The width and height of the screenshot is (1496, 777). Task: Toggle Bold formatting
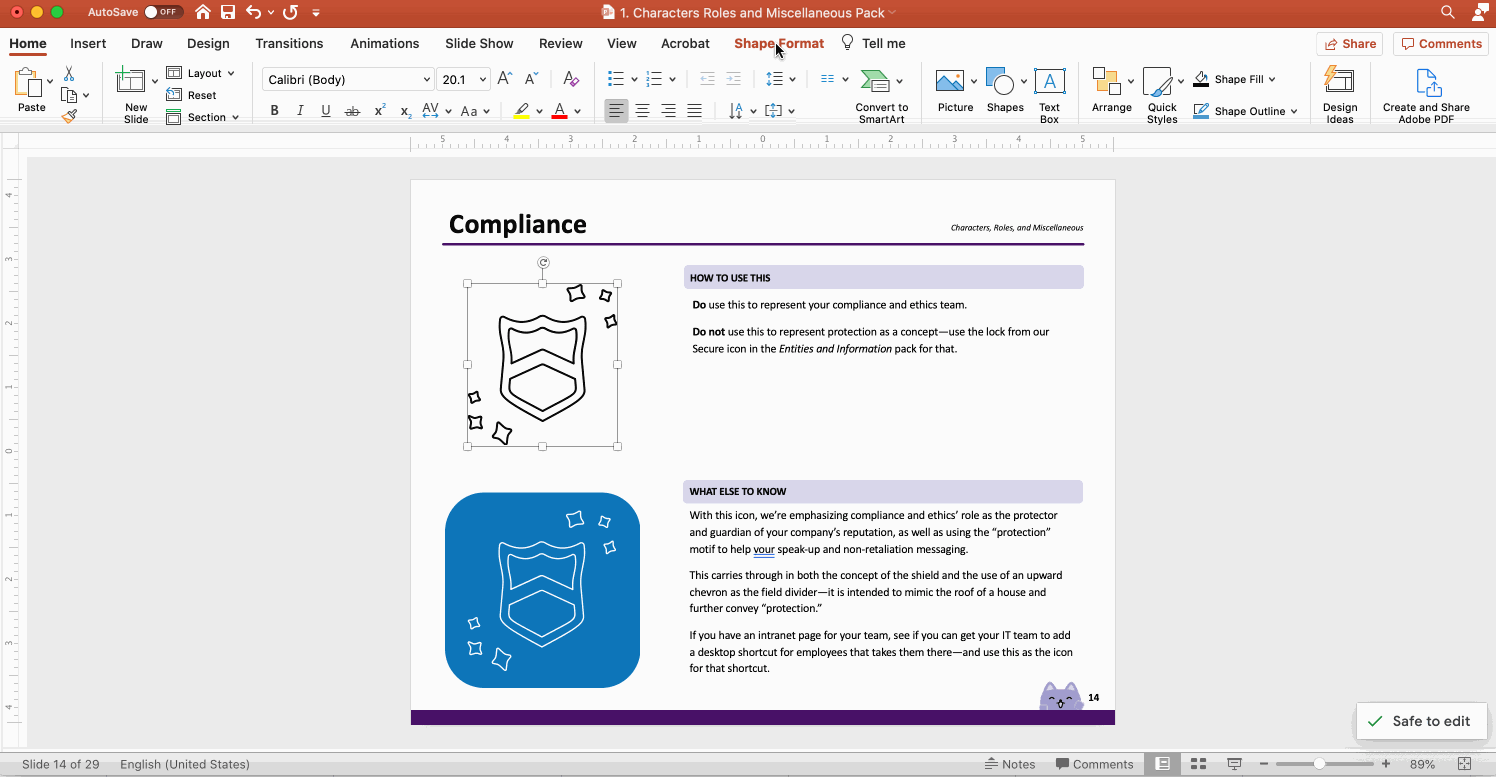pos(274,111)
